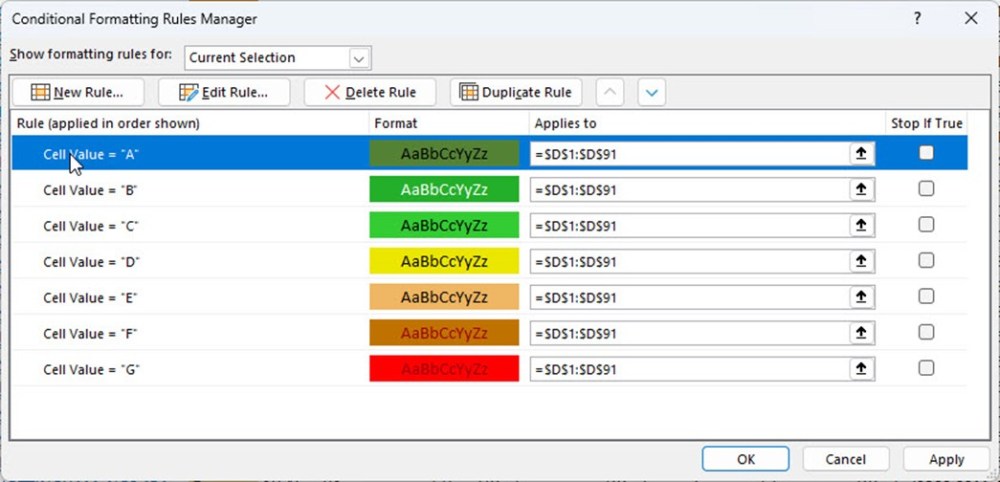Screen dimensions: 1000x482
Task: Duplicate the selected rule
Action: pos(516,92)
